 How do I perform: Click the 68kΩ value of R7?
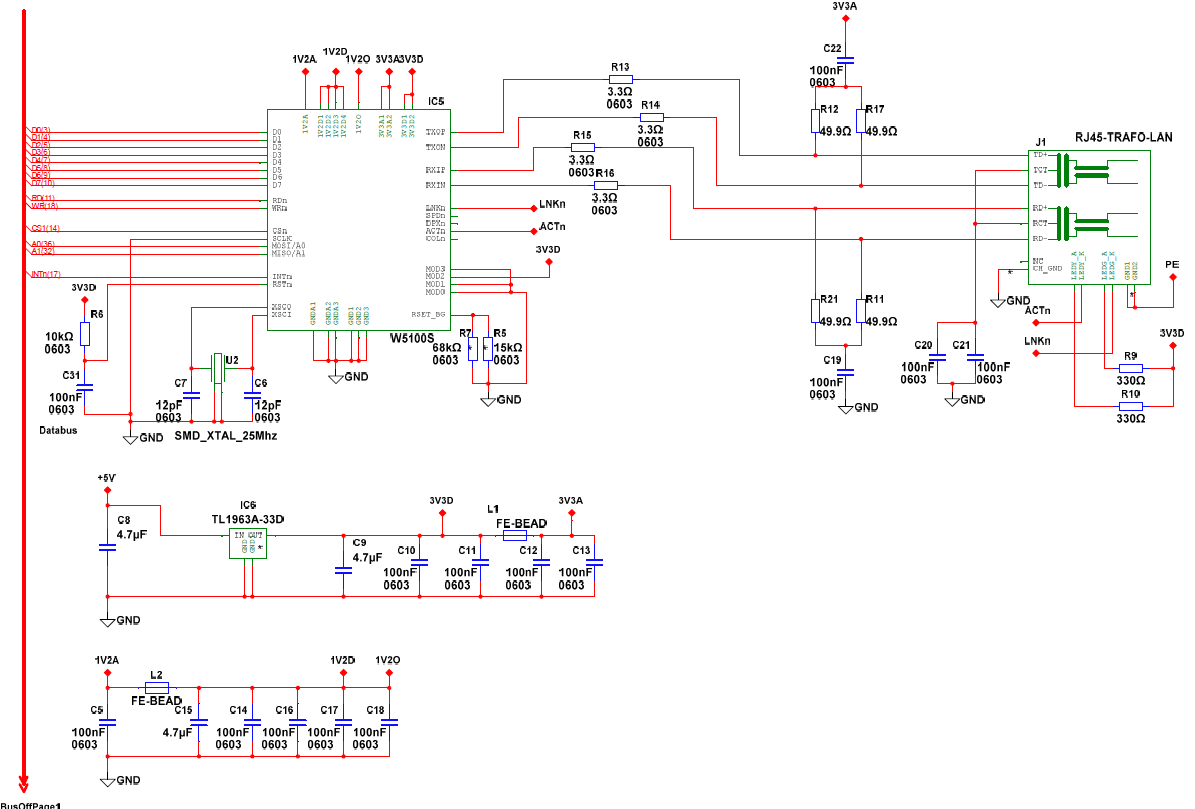coord(447,348)
